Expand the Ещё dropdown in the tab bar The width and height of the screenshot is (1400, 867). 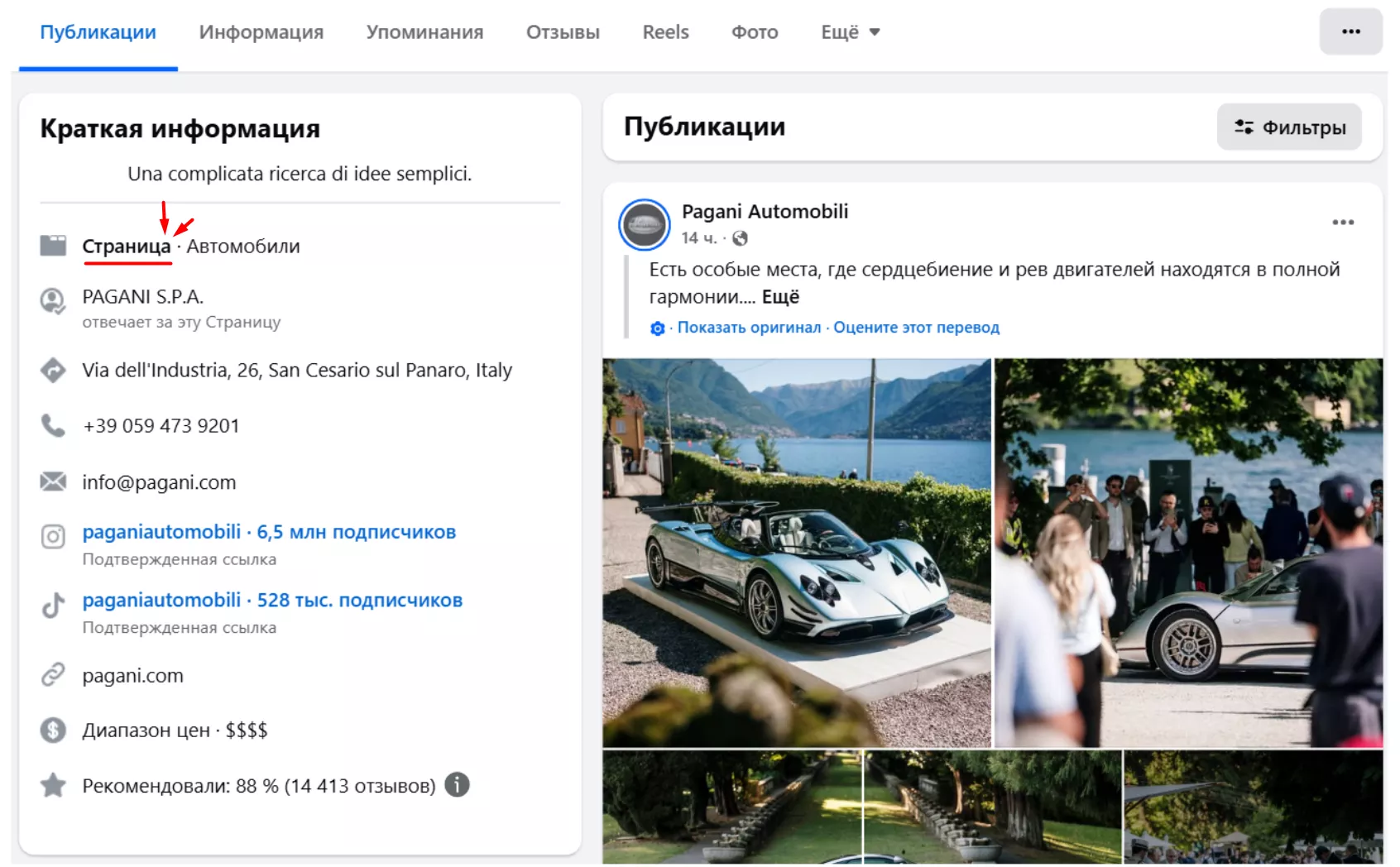(x=850, y=32)
